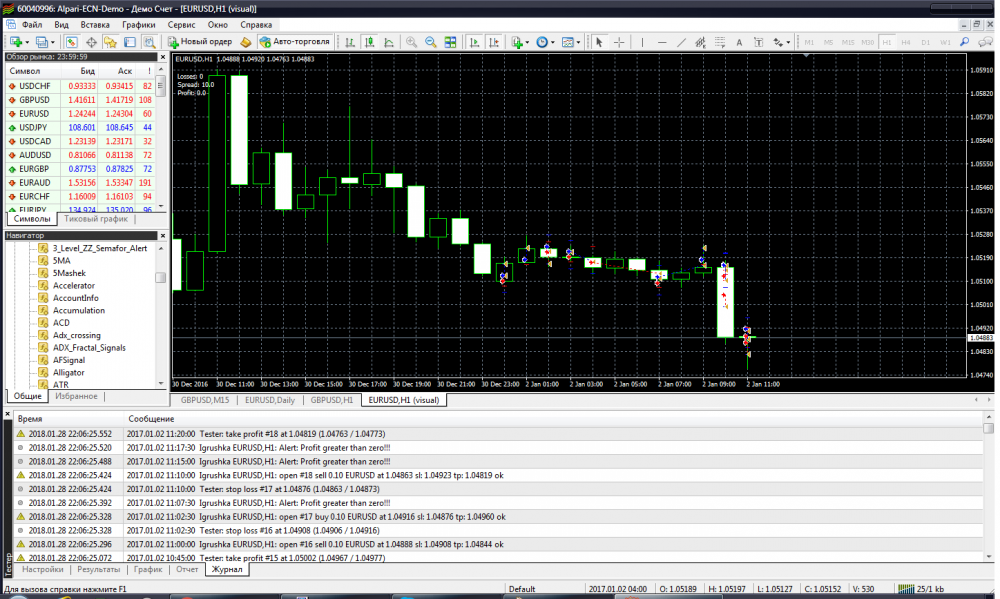
Task: Switch chart to bar chart style
Action: coord(350,42)
